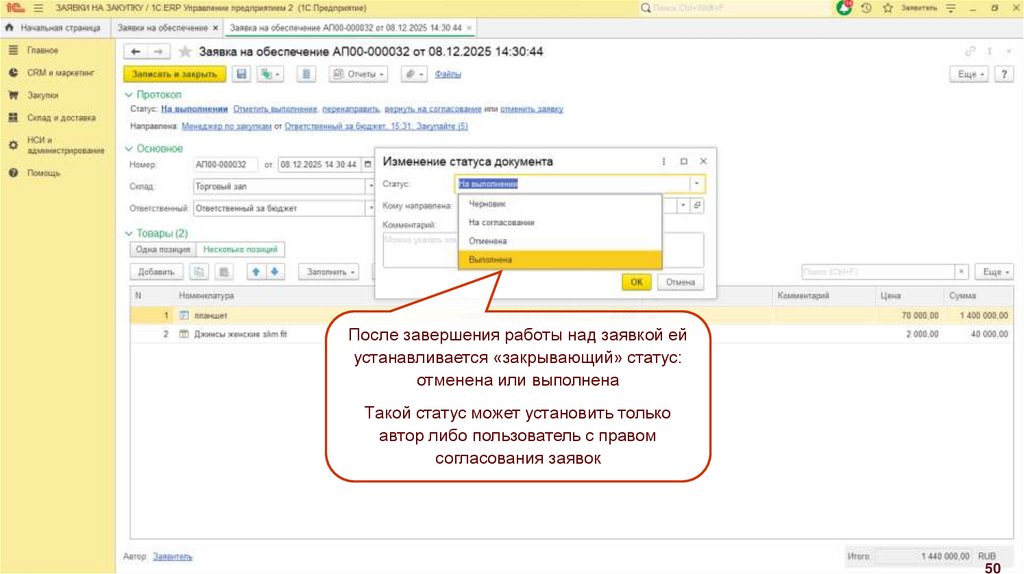Open Еще menu above goods table
Viewport: 1024px width, 574px height.
994,272
